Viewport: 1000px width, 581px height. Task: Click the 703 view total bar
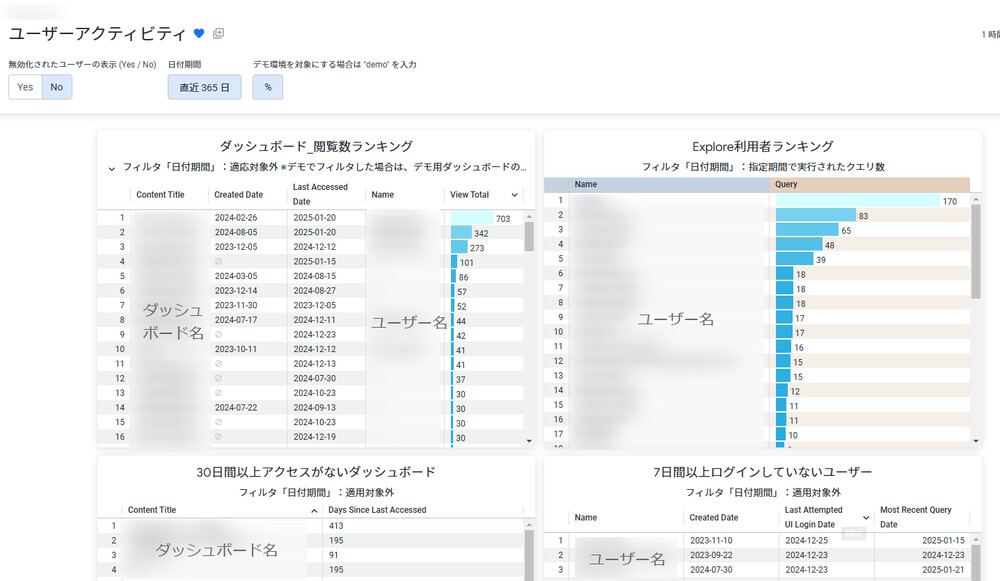click(471, 218)
